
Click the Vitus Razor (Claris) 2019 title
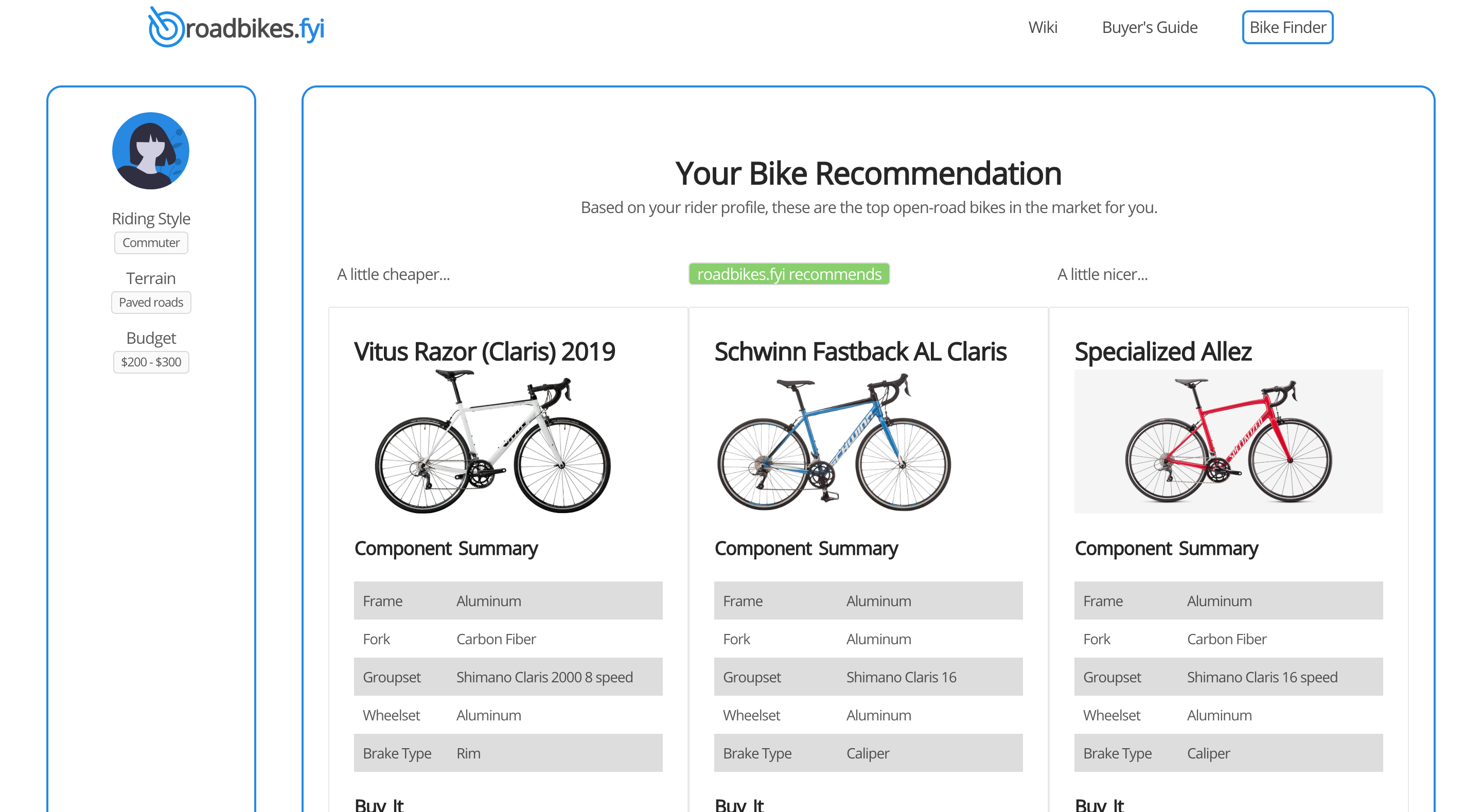pos(485,351)
